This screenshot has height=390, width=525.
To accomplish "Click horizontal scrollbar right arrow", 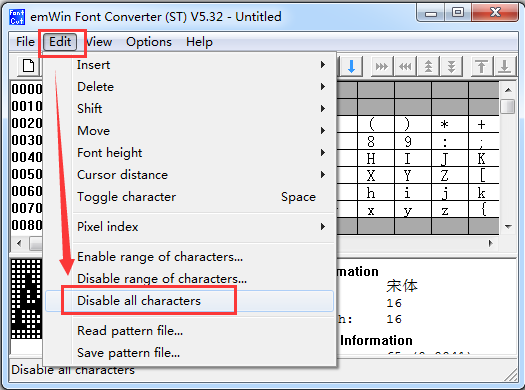I will [x=491, y=243].
